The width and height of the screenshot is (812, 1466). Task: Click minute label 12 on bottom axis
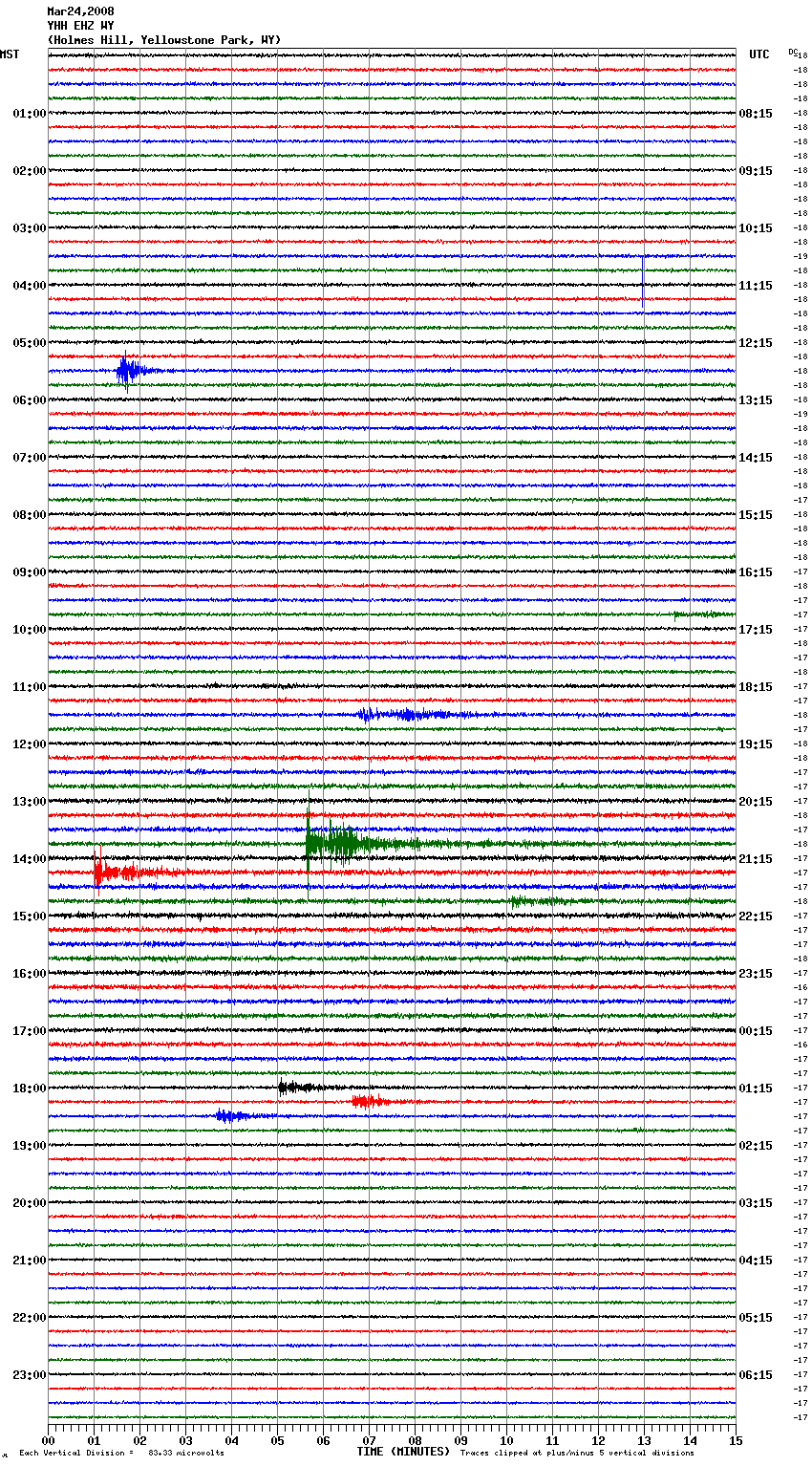[x=599, y=1440]
